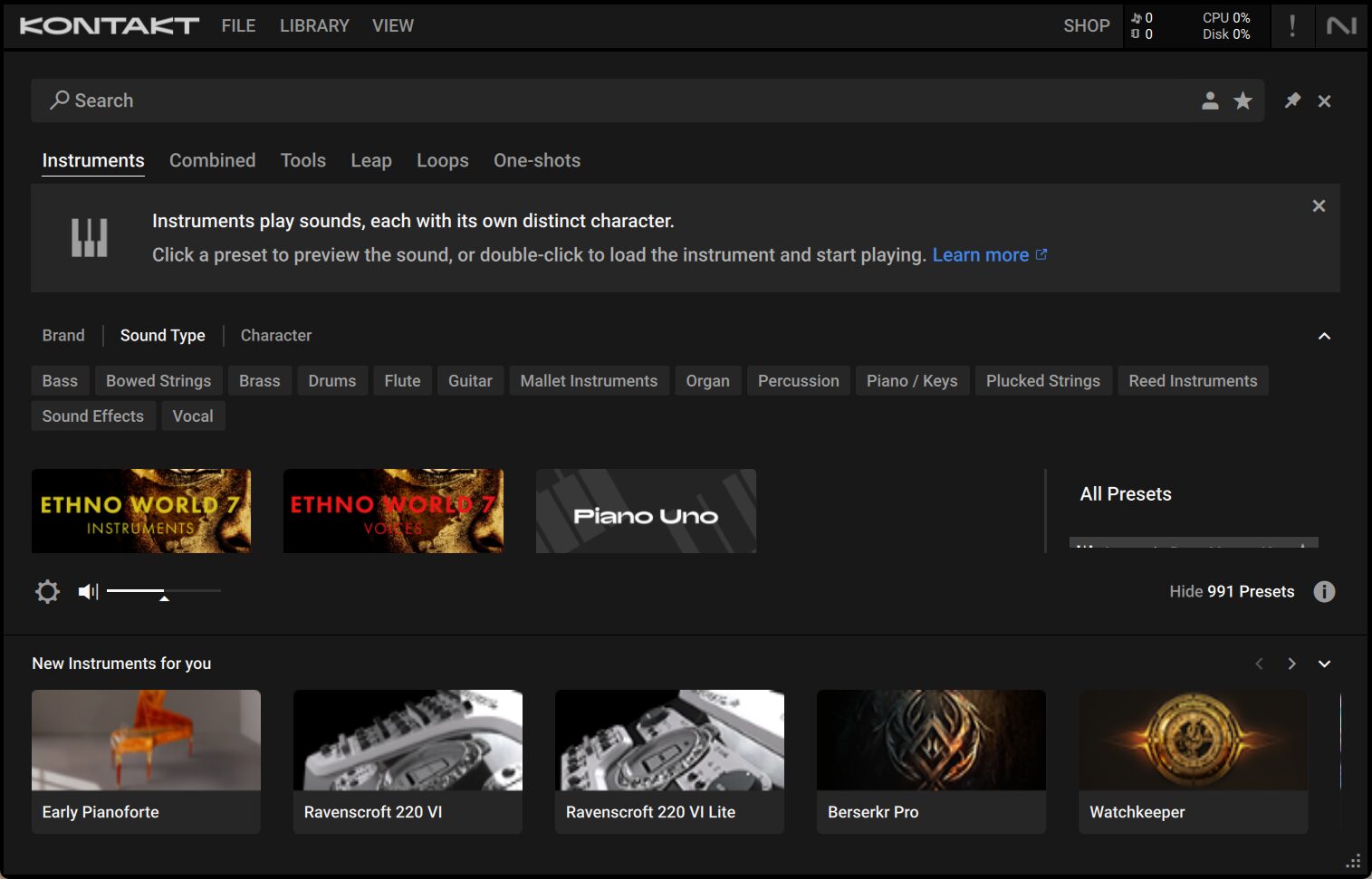Dismiss the Instruments info banner
The width and height of the screenshot is (1372, 879).
coord(1319,206)
